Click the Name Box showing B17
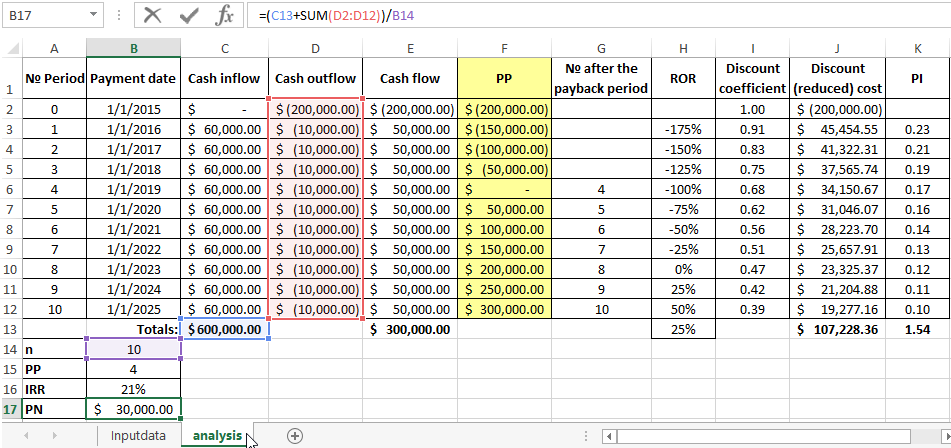This screenshot has width=951, height=448. click(x=42, y=15)
